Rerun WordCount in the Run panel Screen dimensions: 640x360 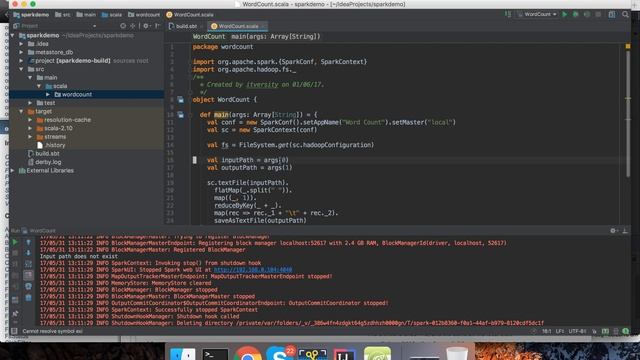coord(15,242)
